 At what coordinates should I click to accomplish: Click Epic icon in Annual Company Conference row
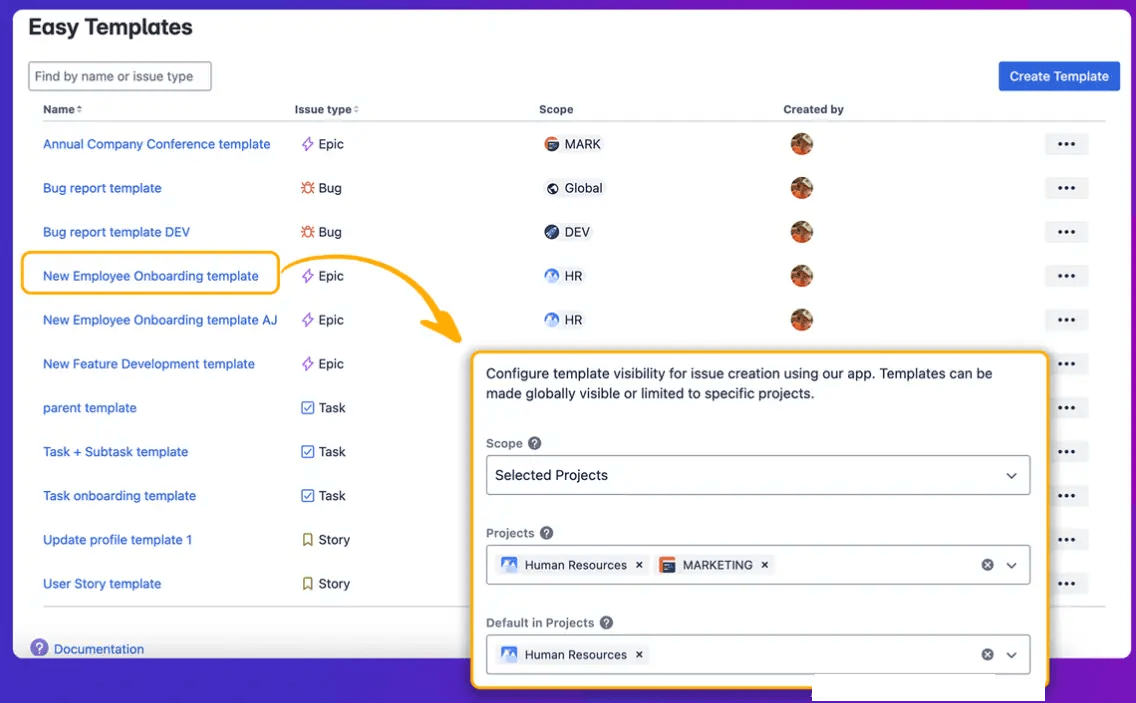click(307, 144)
